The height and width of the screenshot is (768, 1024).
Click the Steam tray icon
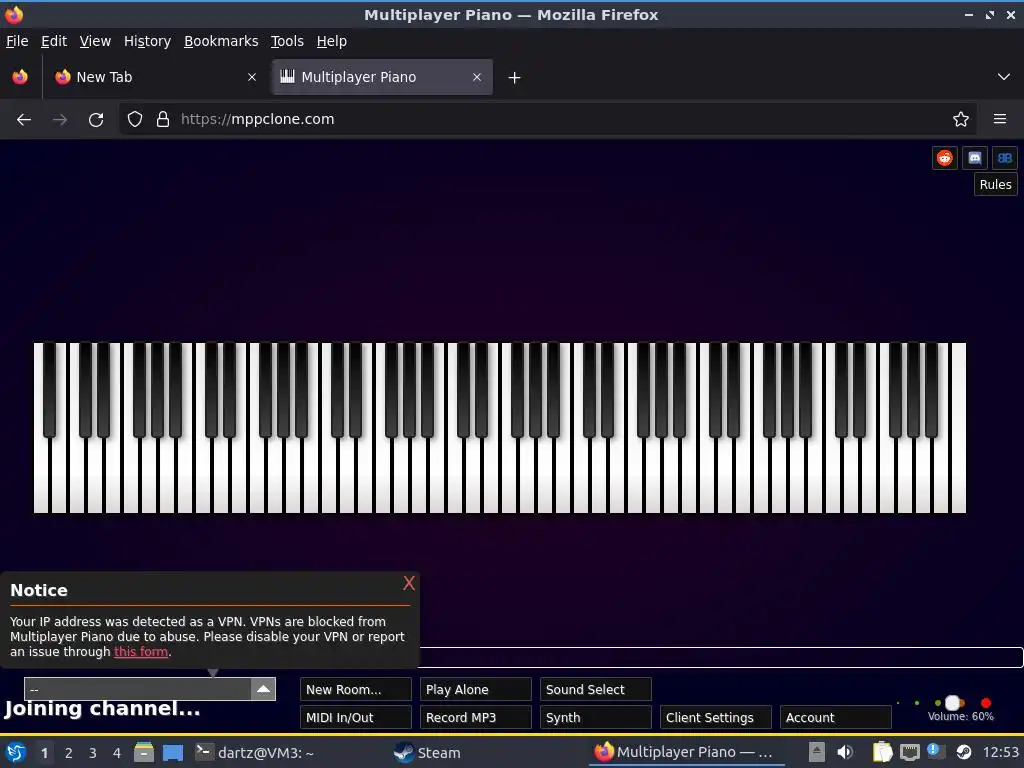point(963,752)
